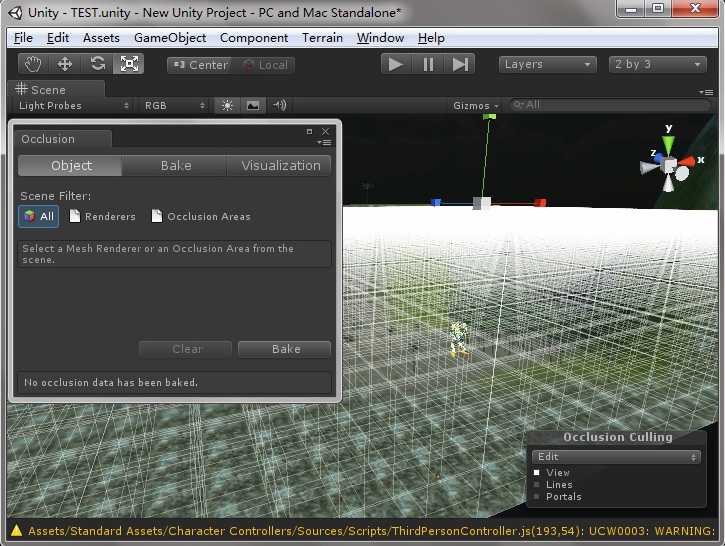The height and width of the screenshot is (546, 725).
Task: Open the File menu
Action: point(23,38)
